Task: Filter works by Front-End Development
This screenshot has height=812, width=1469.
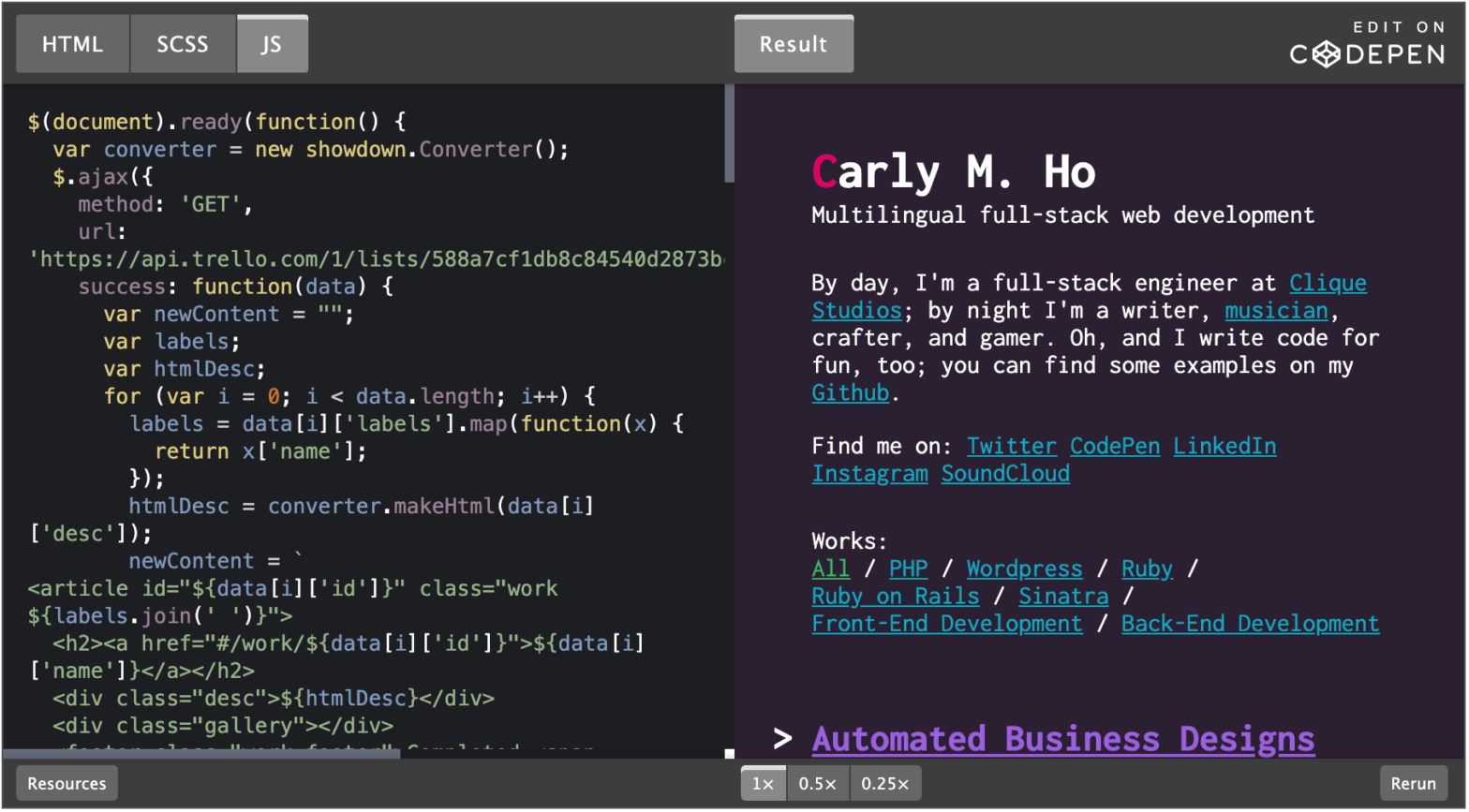Action: coord(946,624)
